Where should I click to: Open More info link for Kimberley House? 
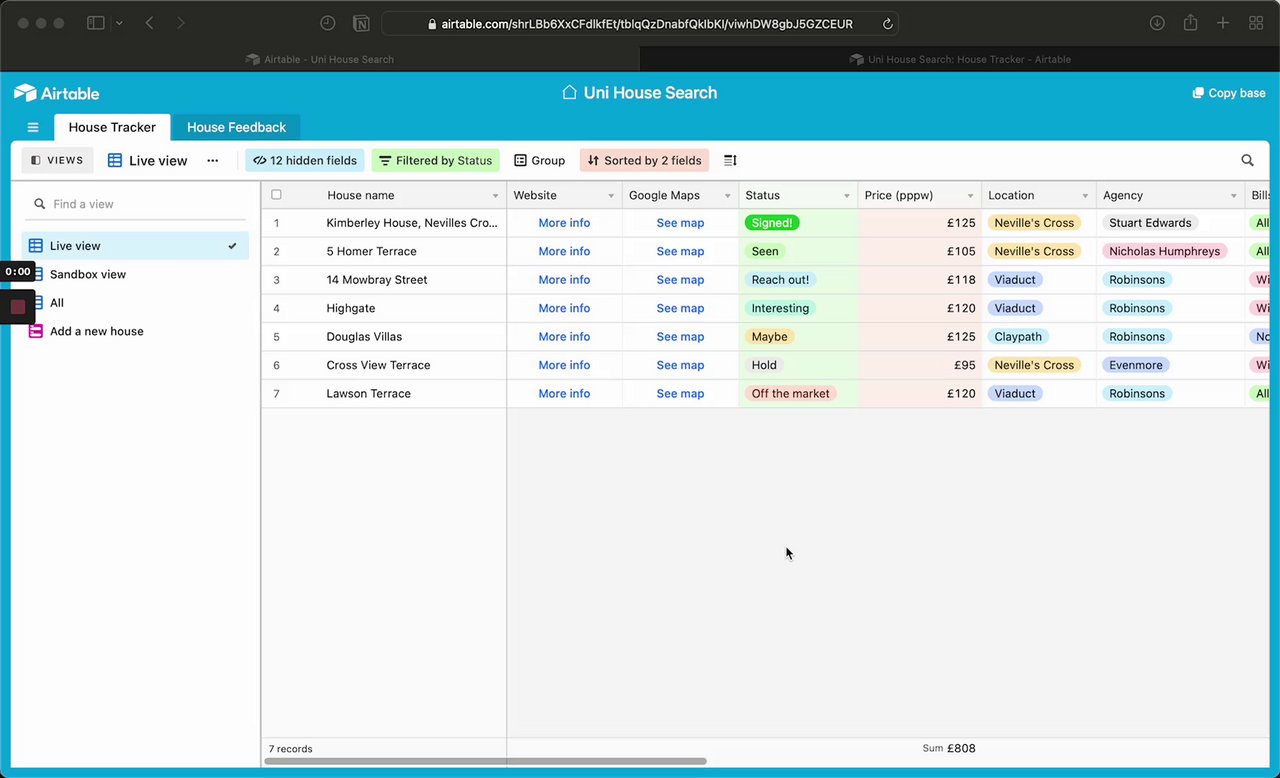pyautogui.click(x=564, y=223)
